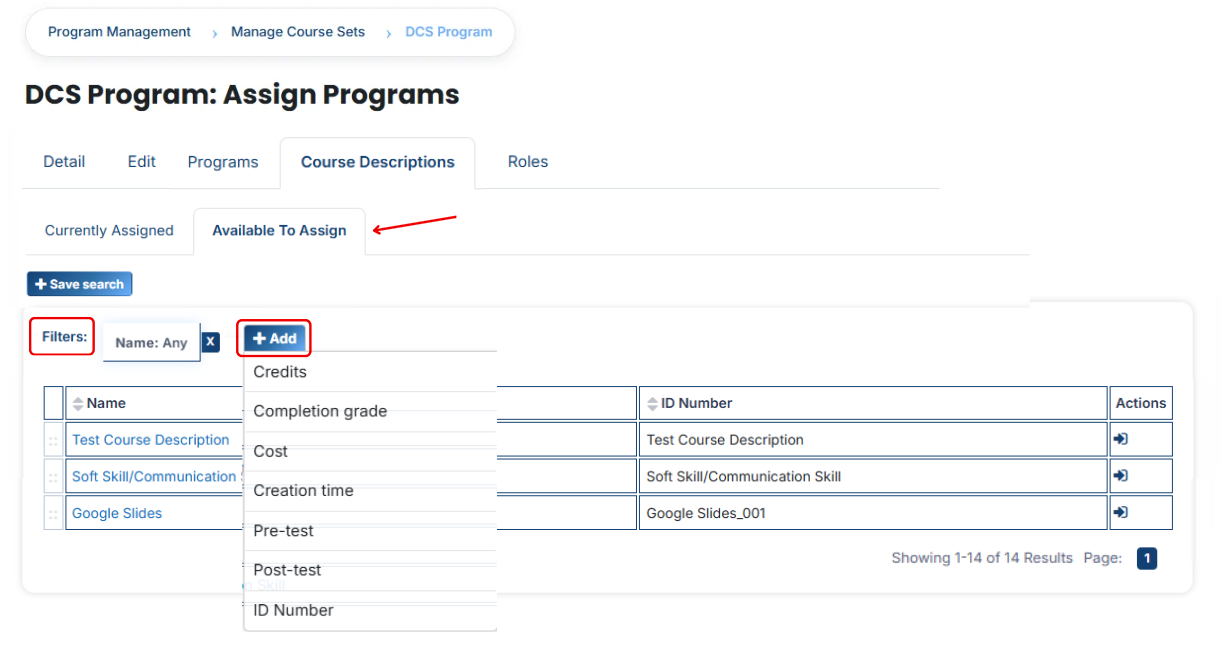Click assign icon for Soft Skill/Communication Skill row
The height and width of the screenshot is (654, 1231).
(x=1121, y=476)
